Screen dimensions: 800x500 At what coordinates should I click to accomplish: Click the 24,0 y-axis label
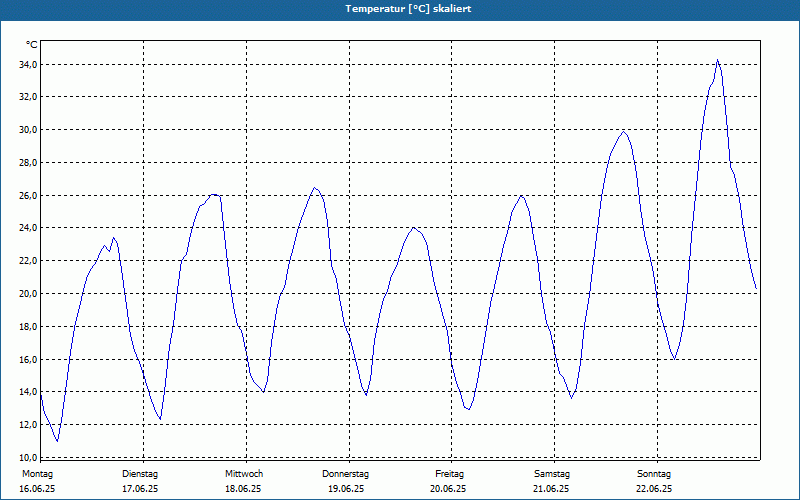[29, 228]
